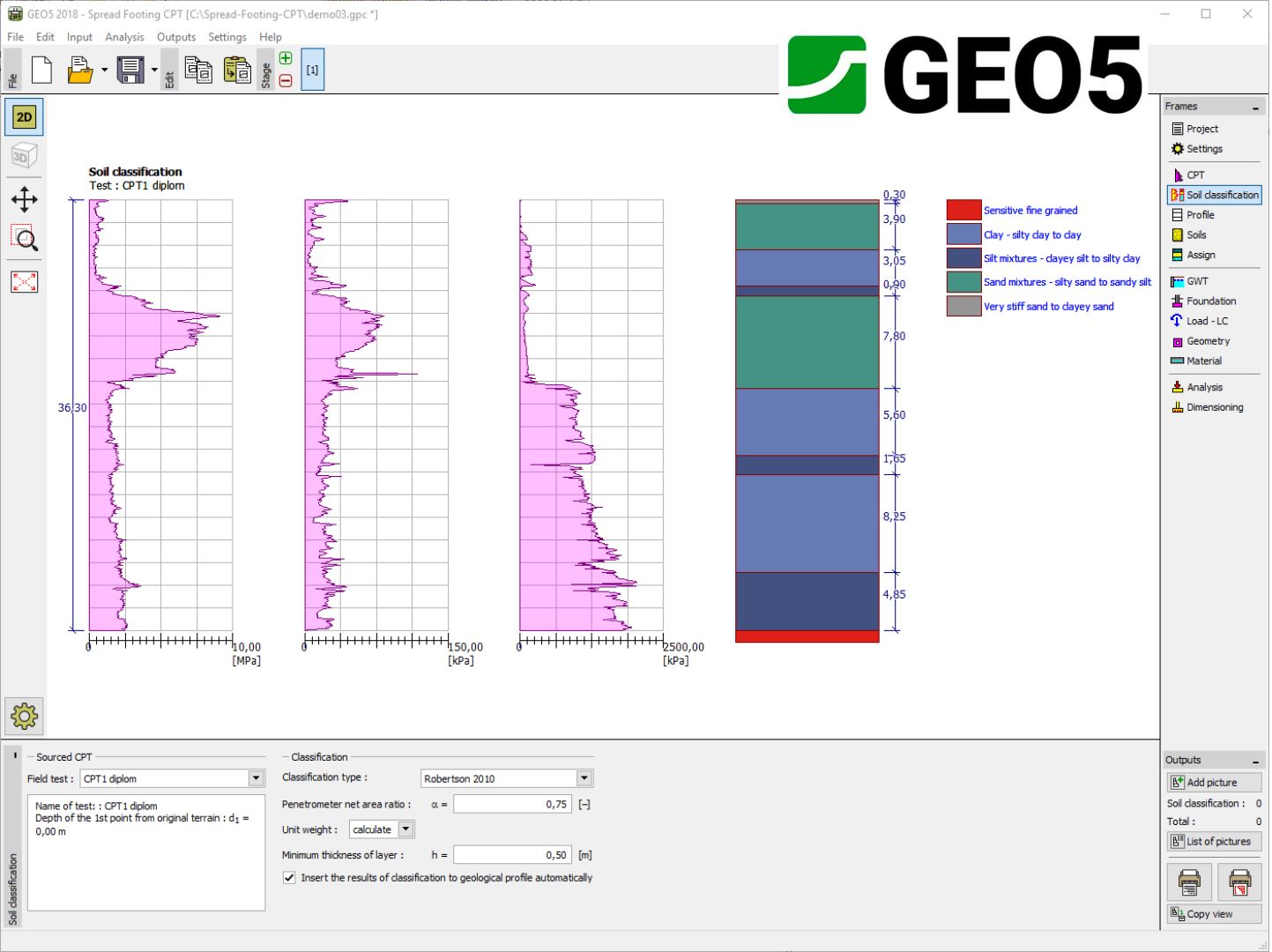This screenshot has height=952, width=1272.
Task: Open the Help menu
Action: 271,37
